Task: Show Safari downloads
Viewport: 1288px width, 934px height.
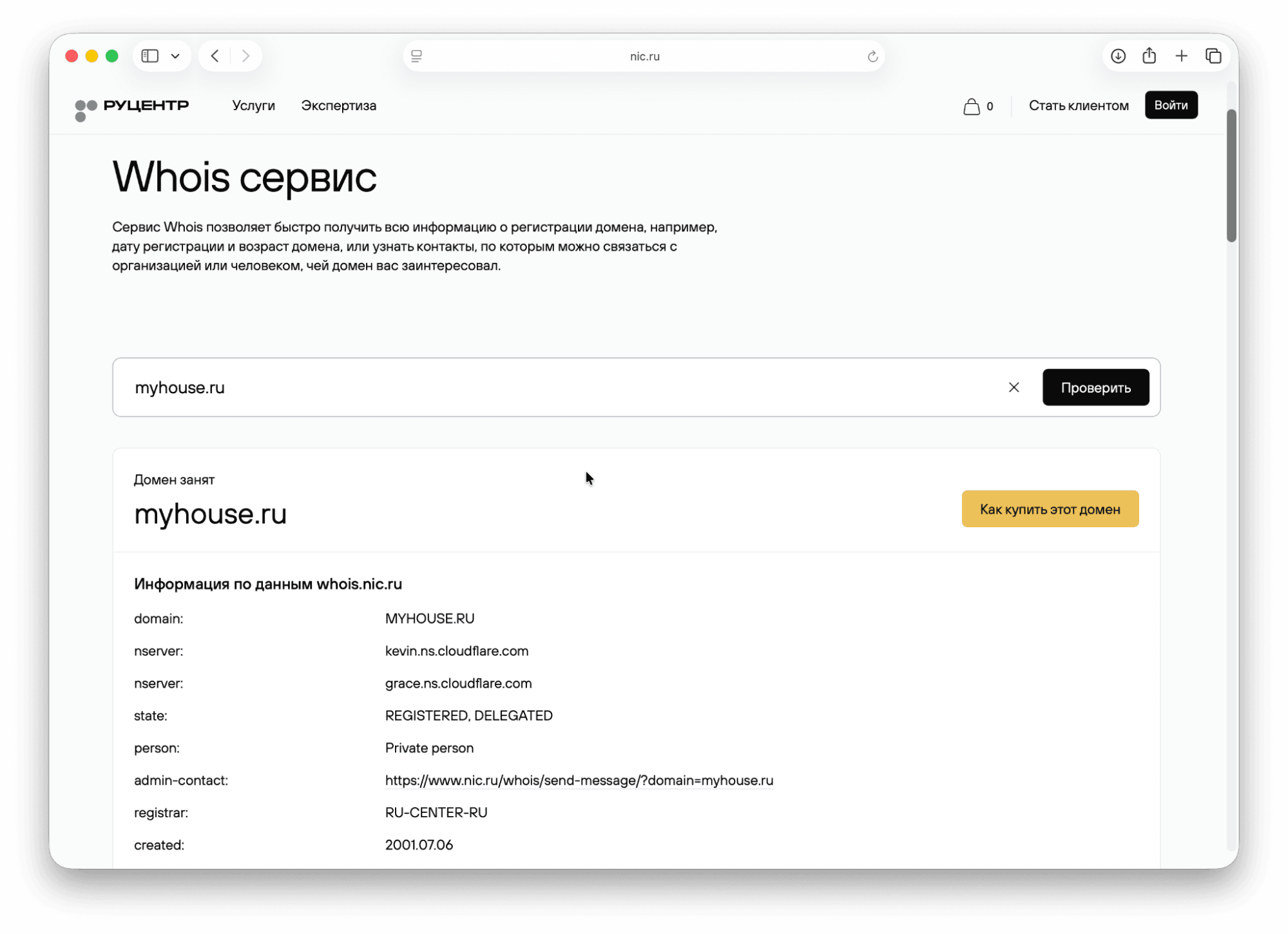Action: click(x=1118, y=56)
